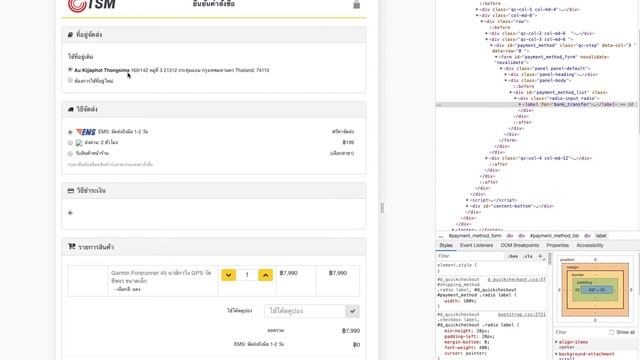Collapse the payment_method div node
This screenshot has height=360, width=640.
492,45
